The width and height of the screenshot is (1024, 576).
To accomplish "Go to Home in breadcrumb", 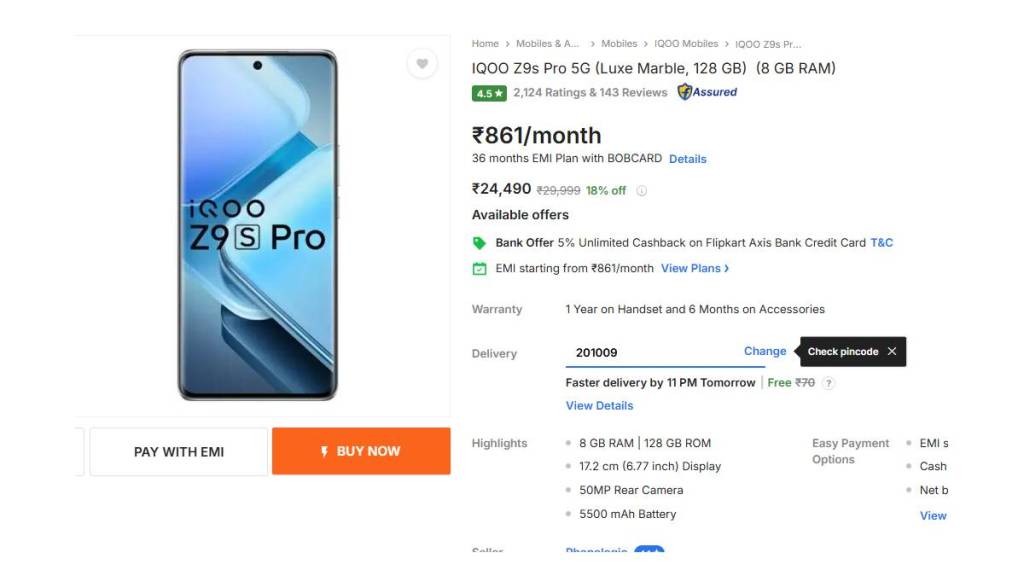I will [485, 44].
